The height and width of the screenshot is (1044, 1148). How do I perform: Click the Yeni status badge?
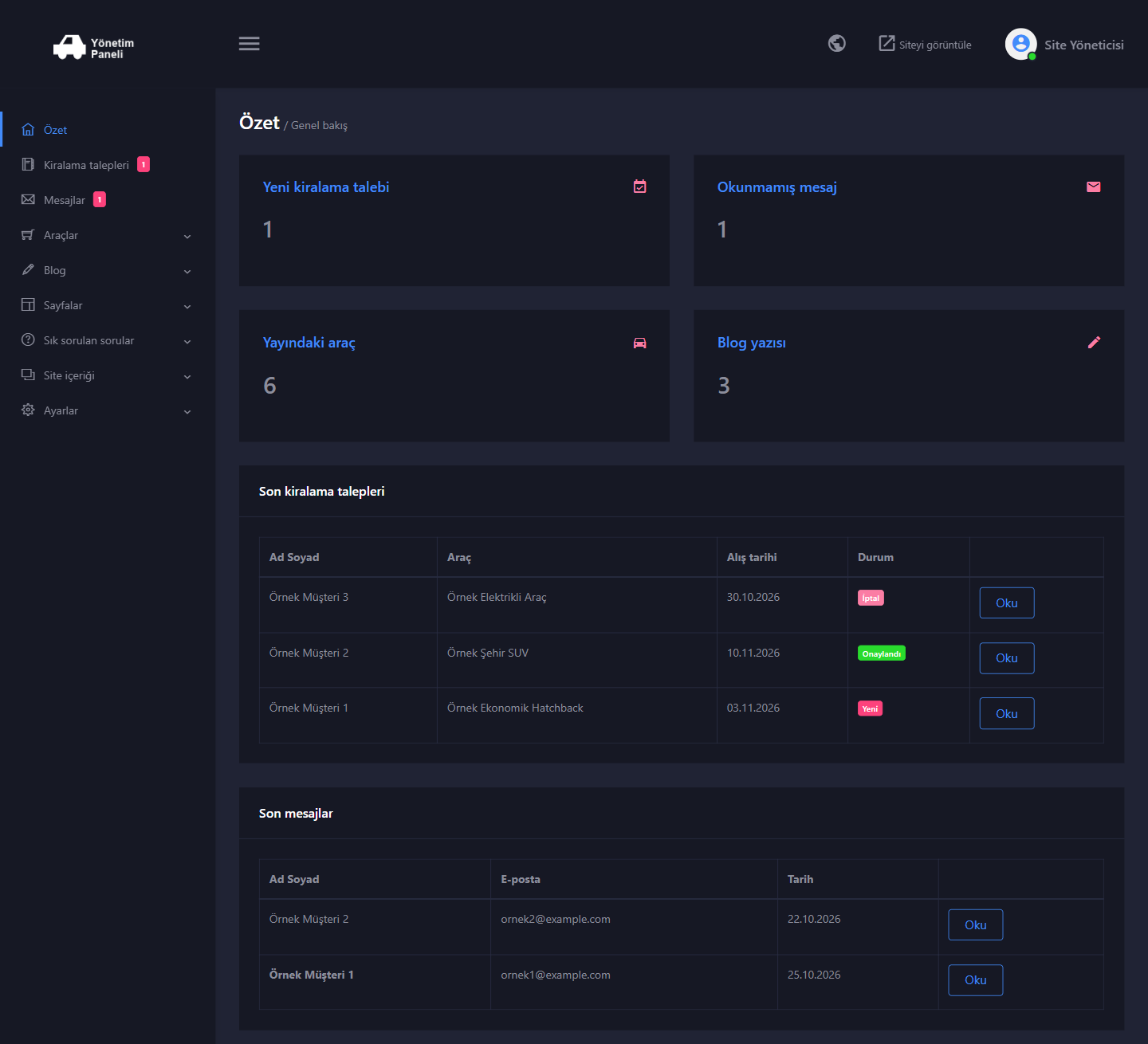[x=870, y=708]
